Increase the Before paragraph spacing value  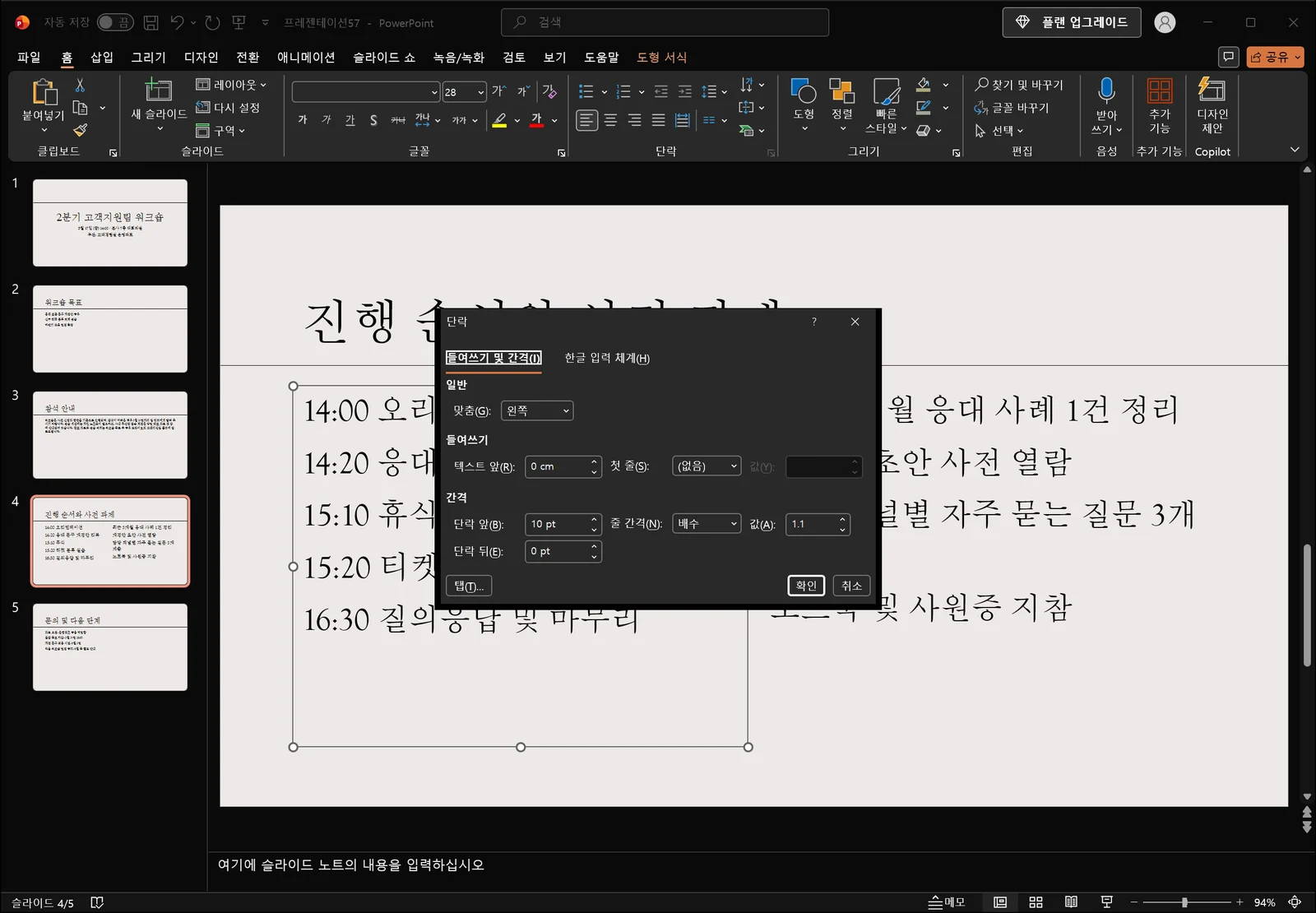594,519
